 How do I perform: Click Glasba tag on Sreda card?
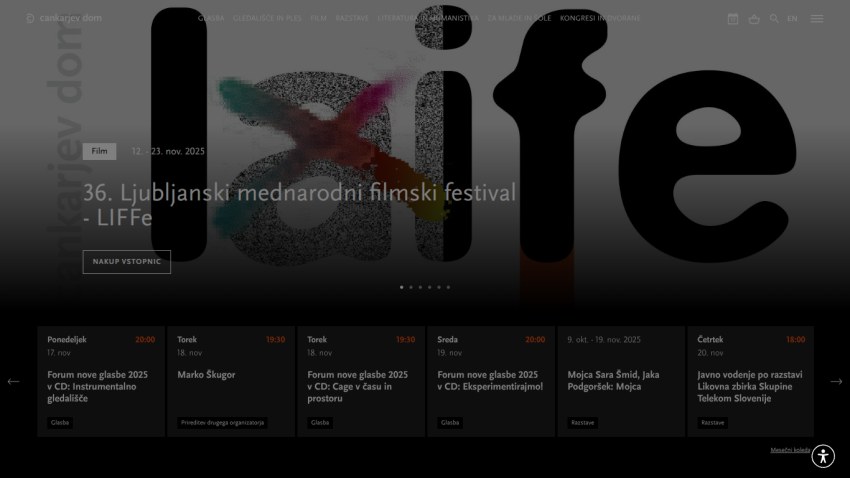pyautogui.click(x=450, y=423)
